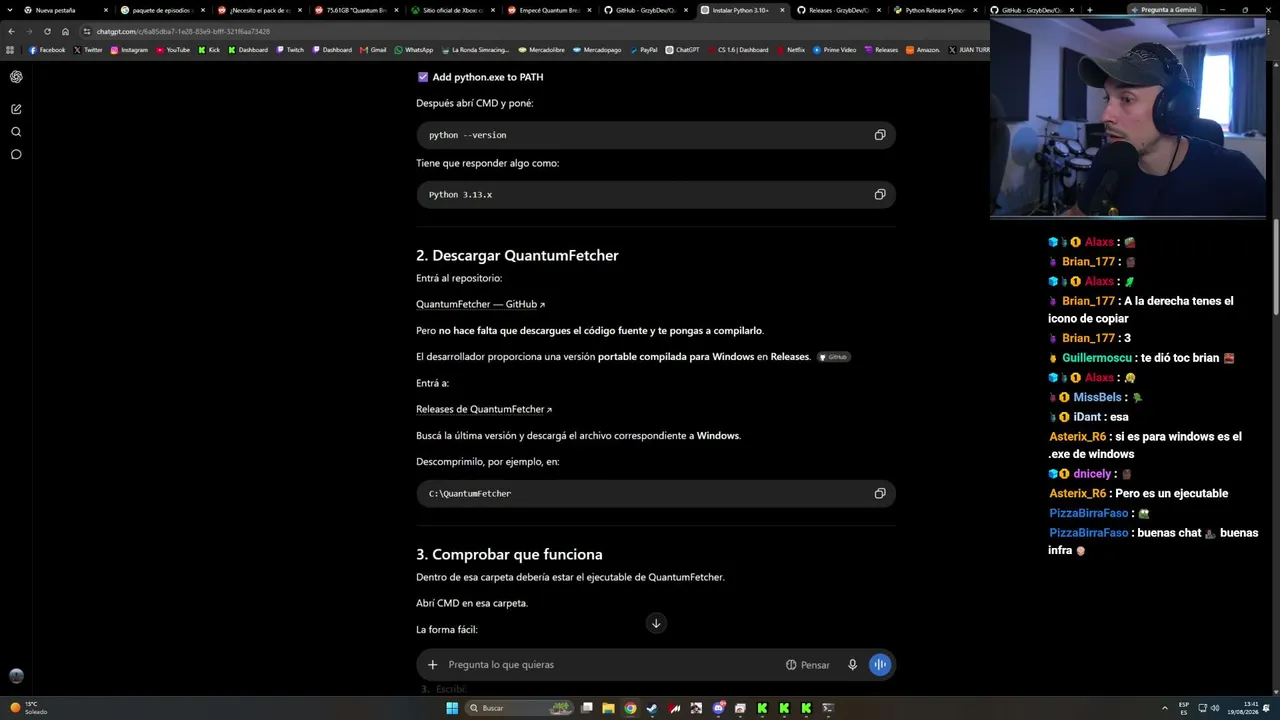Screen dimensions: 1280x720
Task: Open the terminal from the taskbar
Action: pos(828,708)
